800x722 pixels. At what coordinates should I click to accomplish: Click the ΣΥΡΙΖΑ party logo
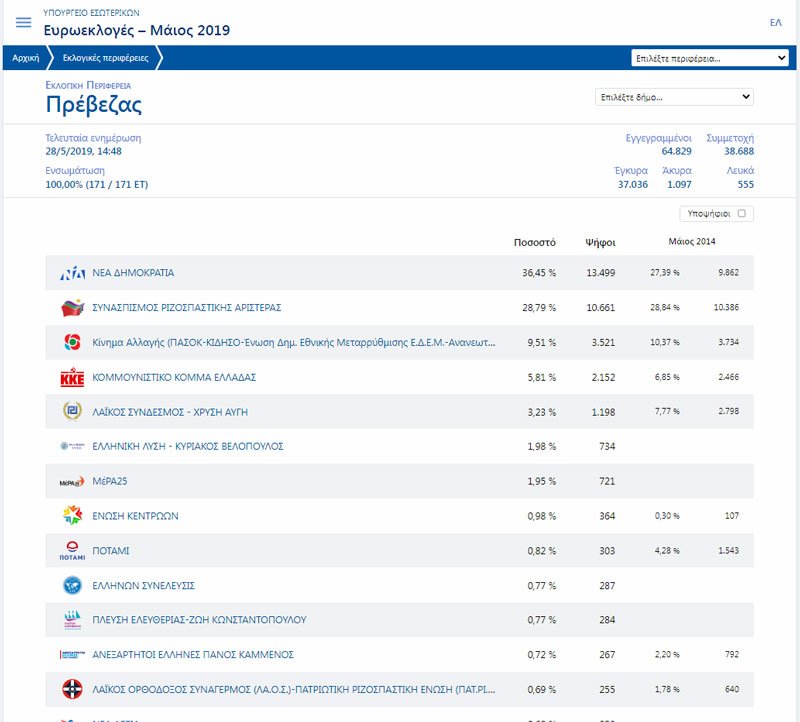[72, 307]
